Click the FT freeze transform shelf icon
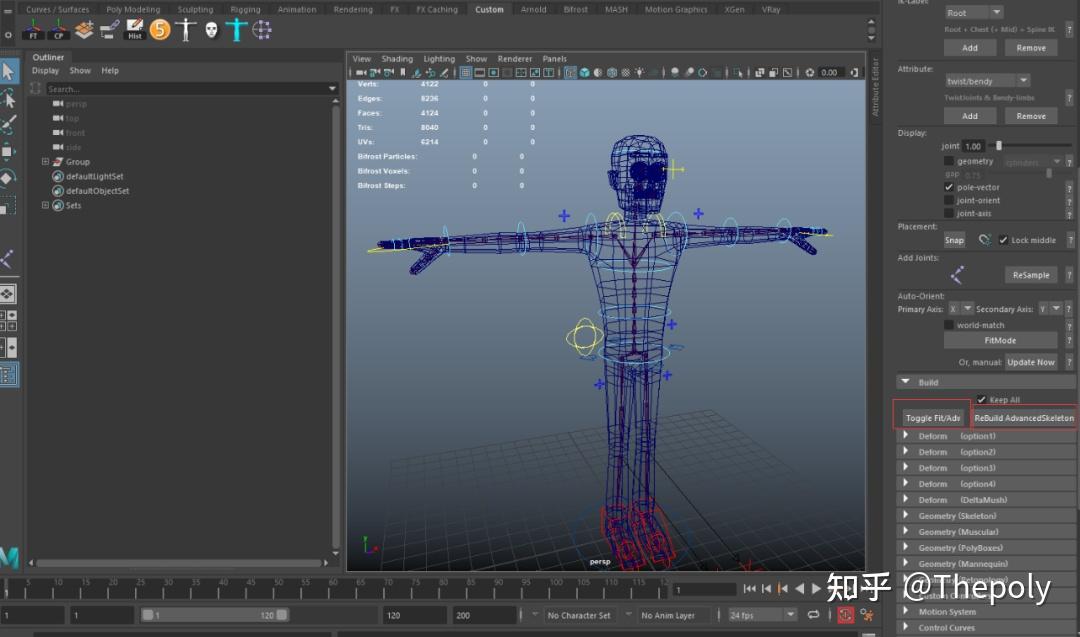1080x637 pixels. pyautogui.click(x=31, y=30)
